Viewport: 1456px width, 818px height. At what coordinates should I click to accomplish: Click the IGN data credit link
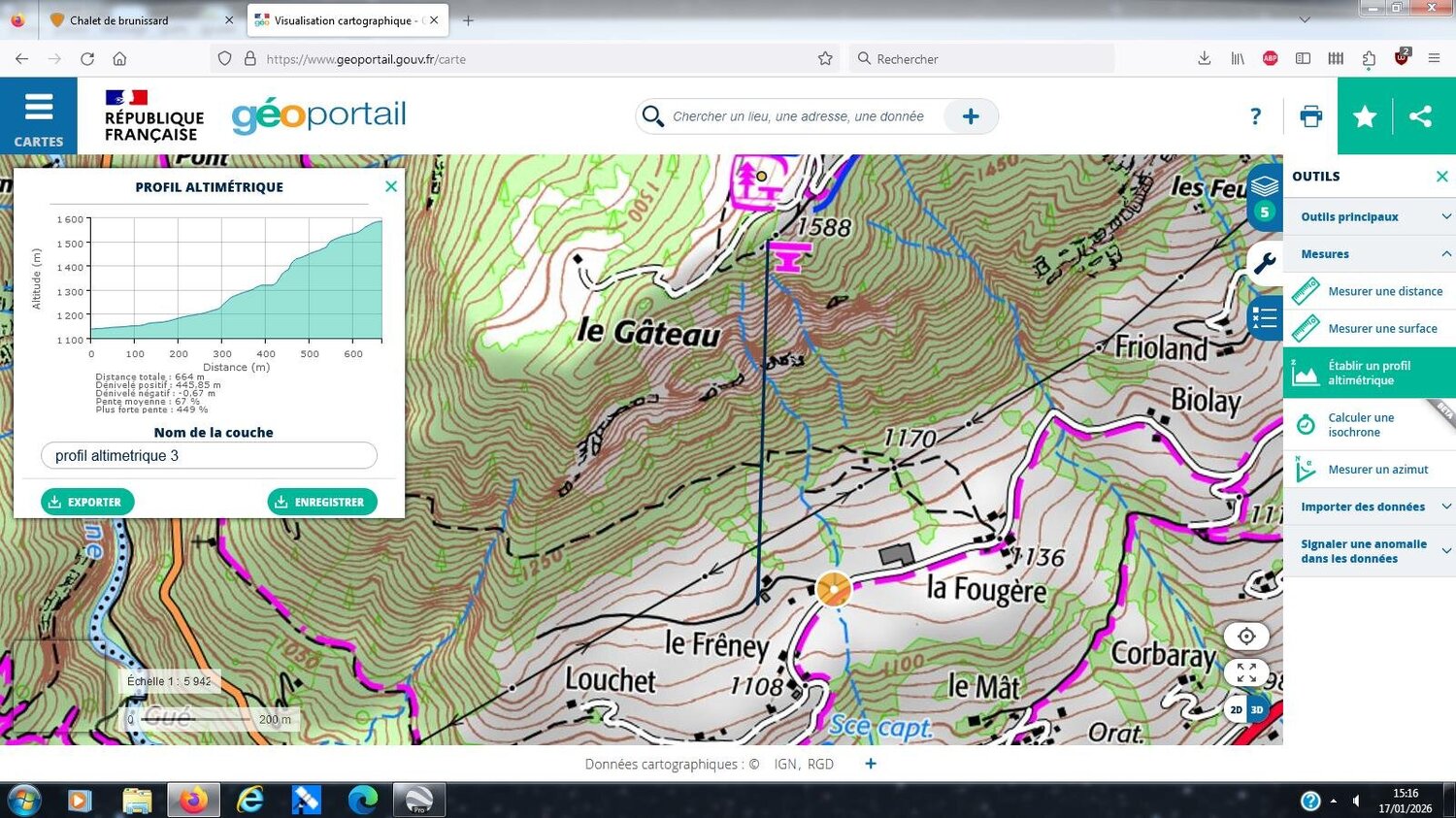pos(785,764)
